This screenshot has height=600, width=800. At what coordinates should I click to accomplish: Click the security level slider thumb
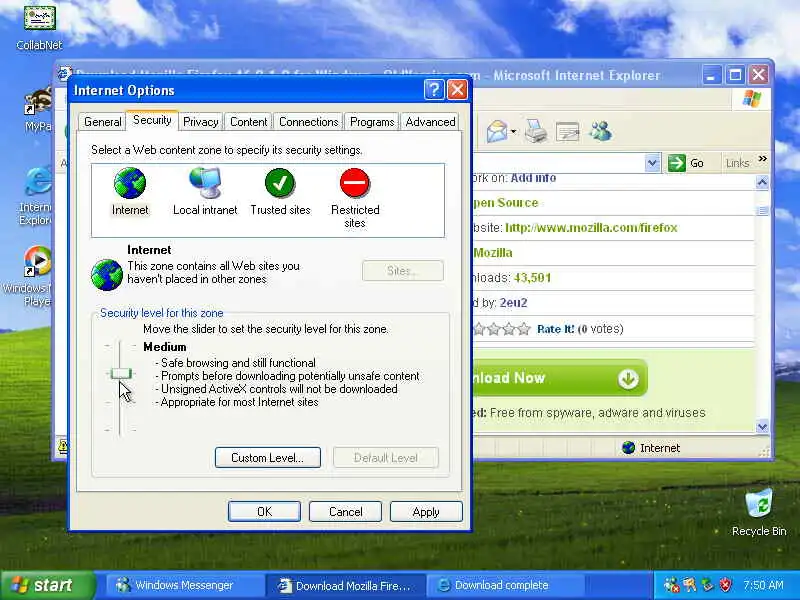pyautogui.click(x=121, y=373)
